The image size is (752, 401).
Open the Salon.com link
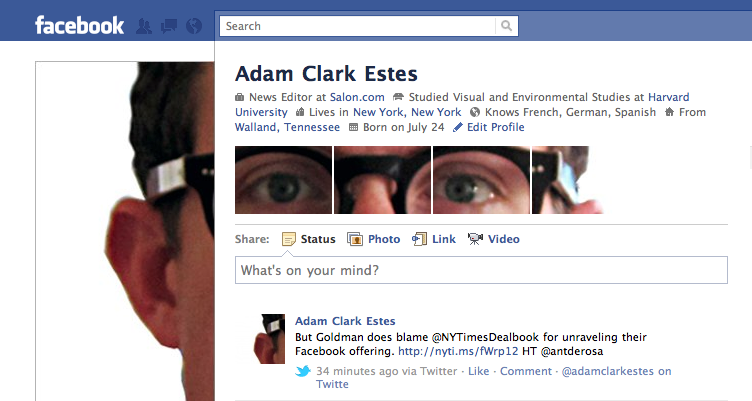357,97
